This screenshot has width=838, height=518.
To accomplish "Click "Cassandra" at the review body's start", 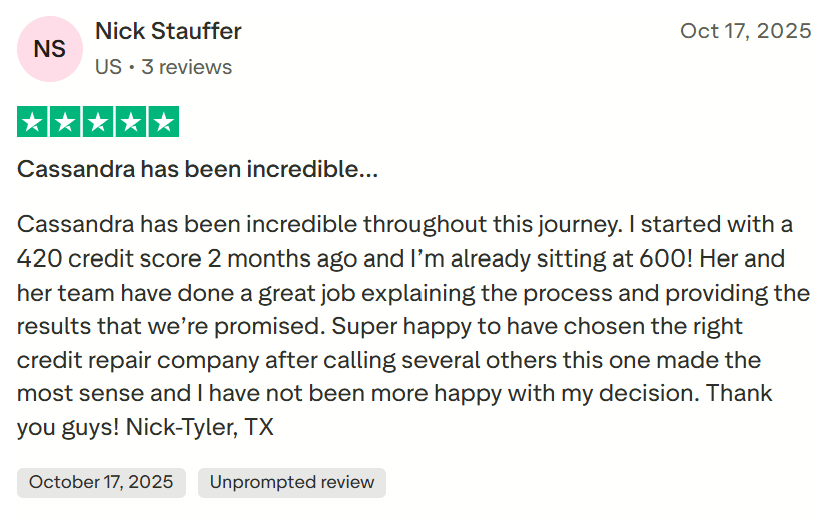I will 75,222.
